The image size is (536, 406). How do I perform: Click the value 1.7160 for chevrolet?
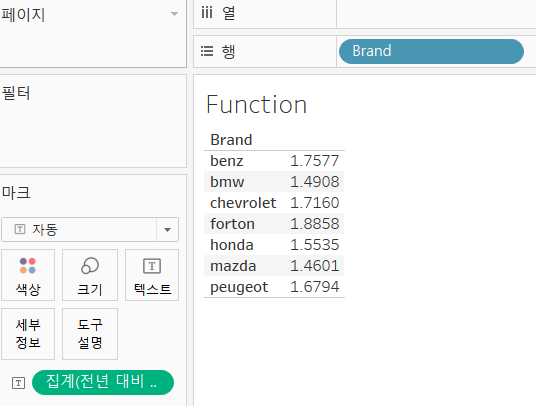coord(314,203)
